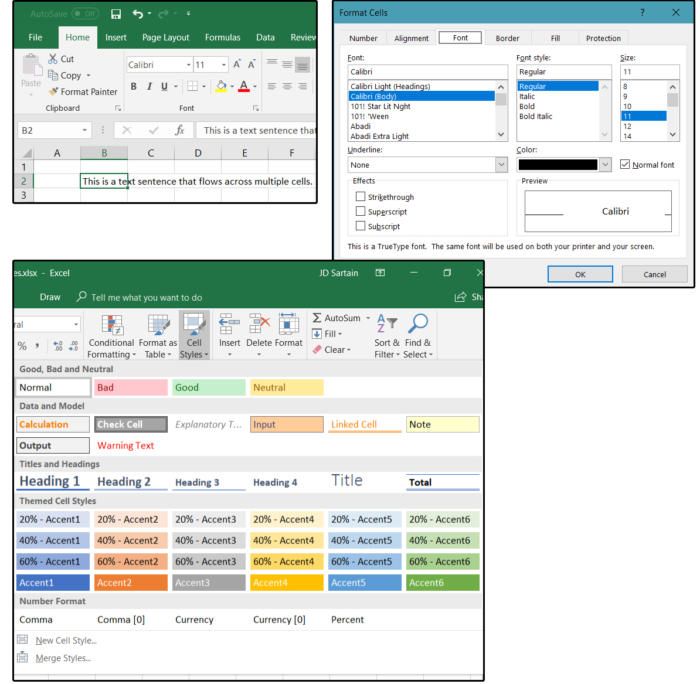Image resolution: width=700 pixels, height=684 pixels.
Task: Open the Protection tab in Format Cells
Action: [x=603, y=38]
